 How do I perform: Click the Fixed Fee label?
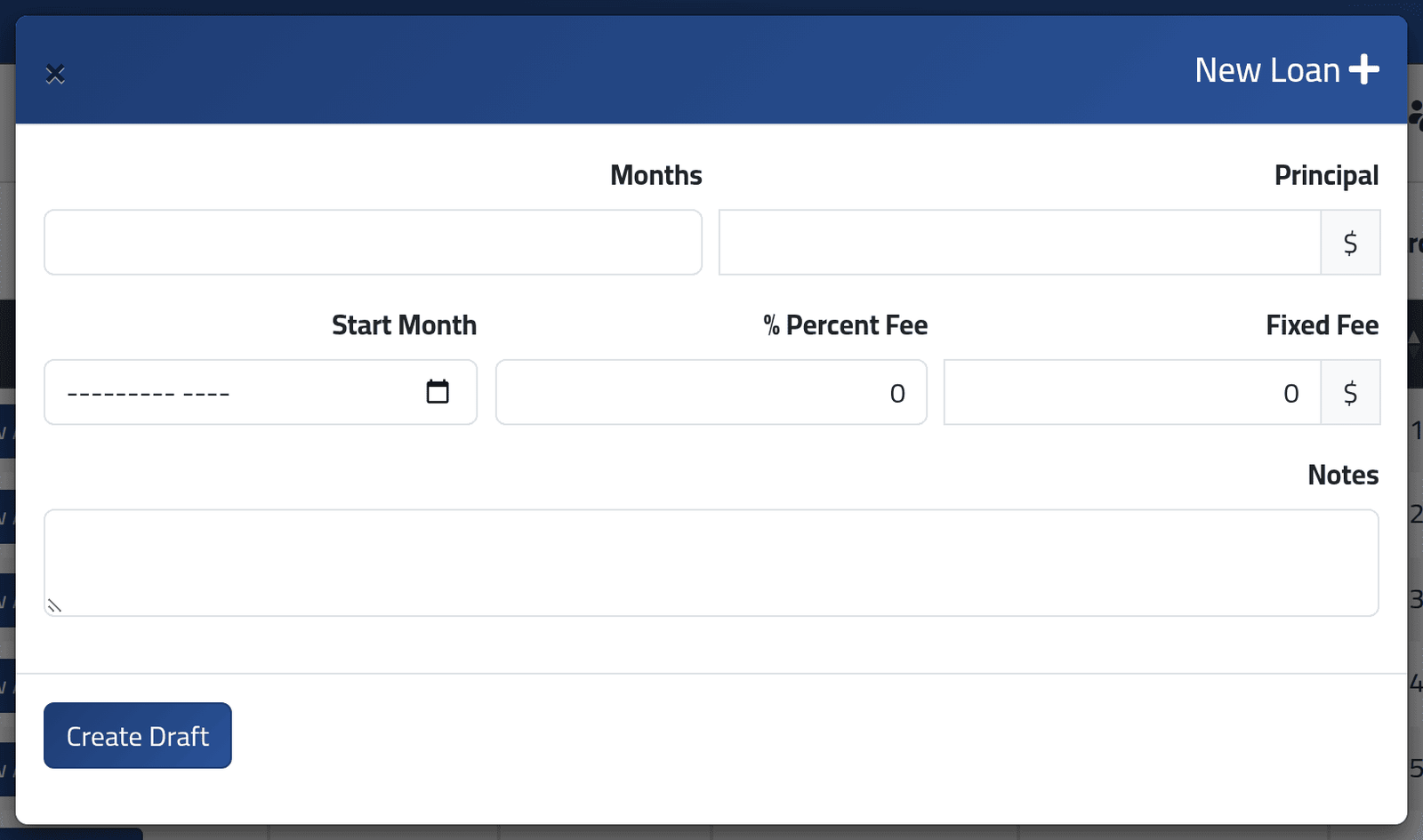pos(1323,325)
